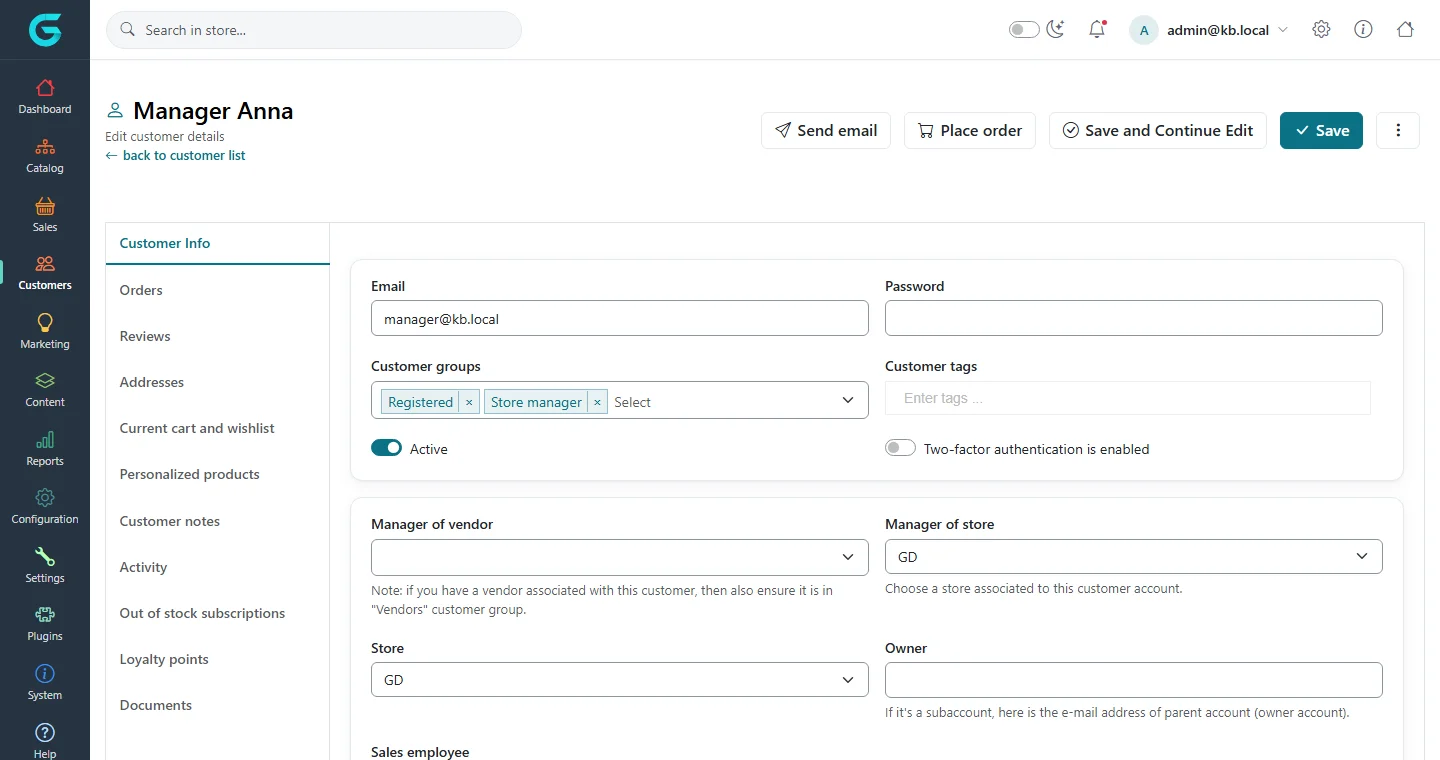Expand the admin@kb.local account menu
The width and height of the screenshot is (1440, 760).
tap(1209, 30)
